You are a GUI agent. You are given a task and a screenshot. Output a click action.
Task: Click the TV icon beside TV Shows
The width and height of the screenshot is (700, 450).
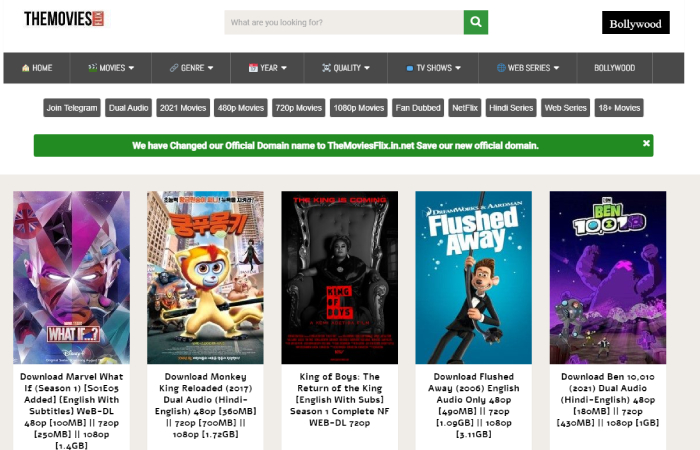coord(409,68)
